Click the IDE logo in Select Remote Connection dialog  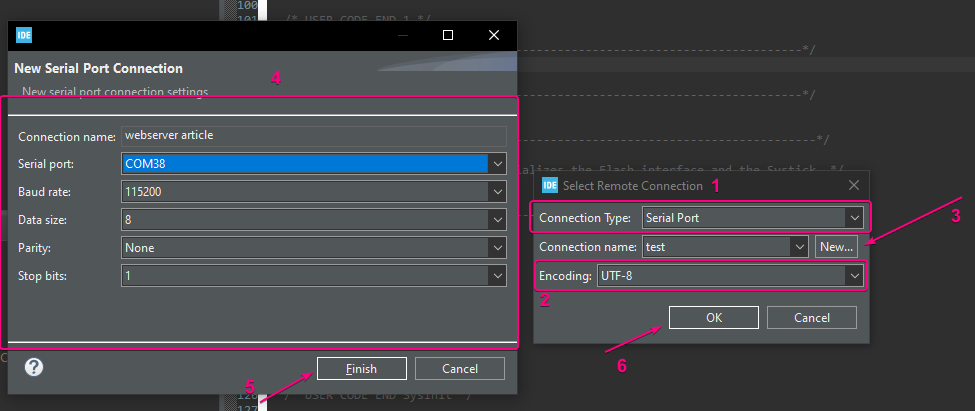(x=550, y=185)
